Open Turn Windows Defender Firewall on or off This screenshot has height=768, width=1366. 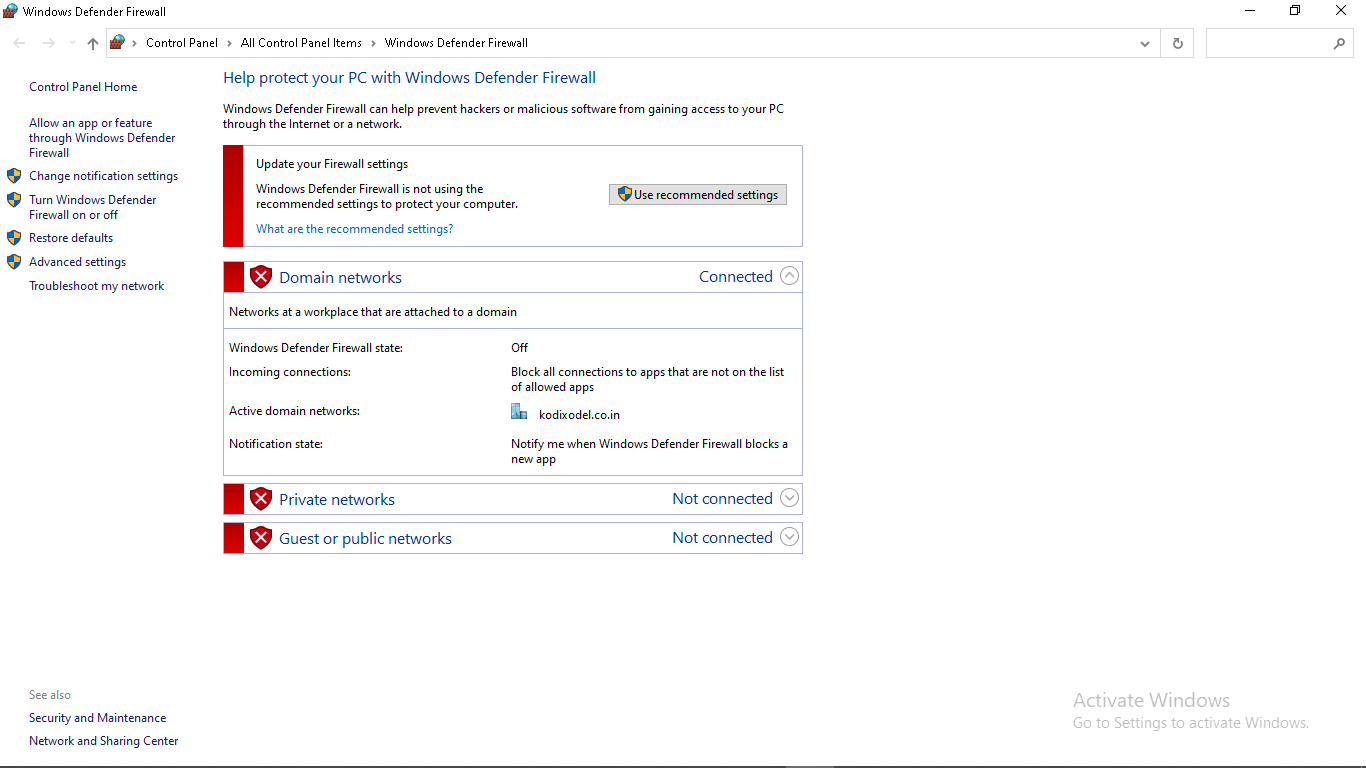tap(93, 207)
